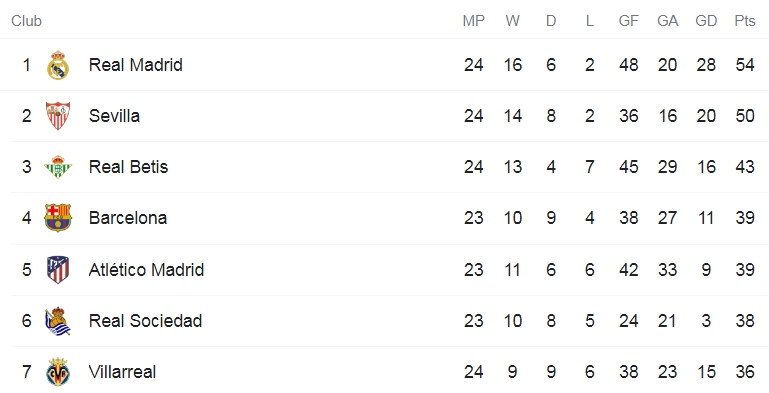Select the Barcelona crest icon
Image resolution: width=769 pixels, height=393 pixels.
[x=58, y=218]
